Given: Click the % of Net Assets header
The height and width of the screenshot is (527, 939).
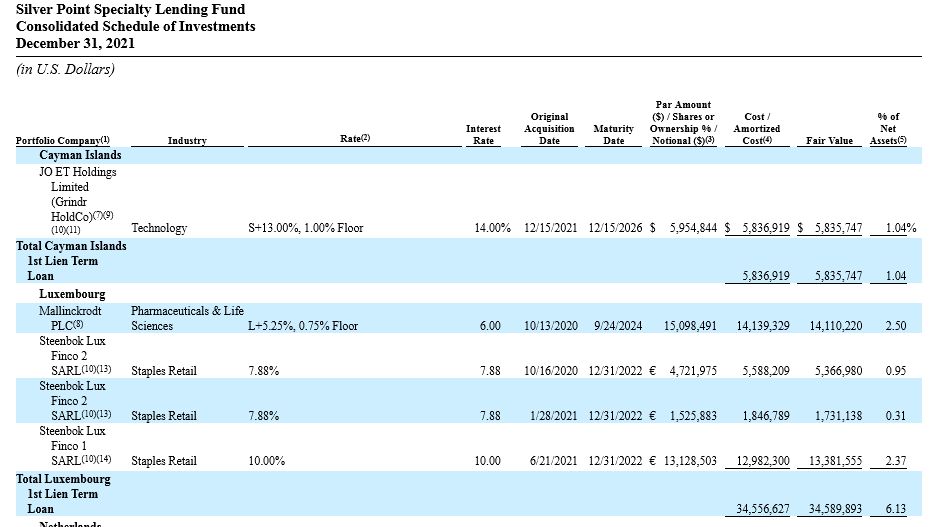Looking at the screenshot, I should [x=887, y=129].
